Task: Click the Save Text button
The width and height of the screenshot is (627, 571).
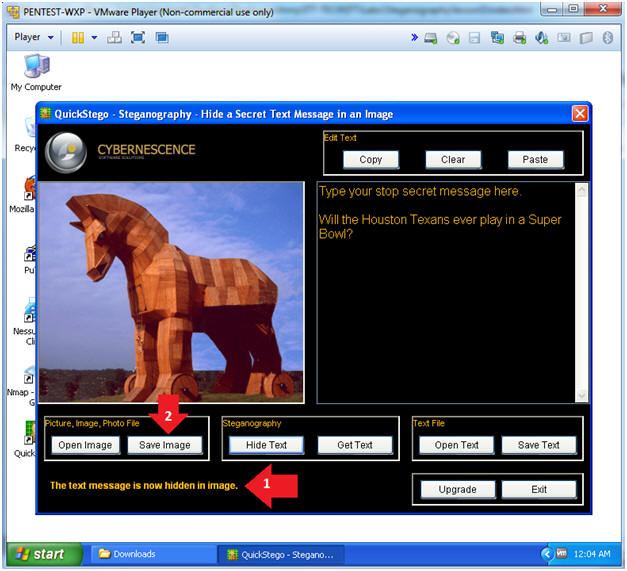Action: click(x=539, y=445)
